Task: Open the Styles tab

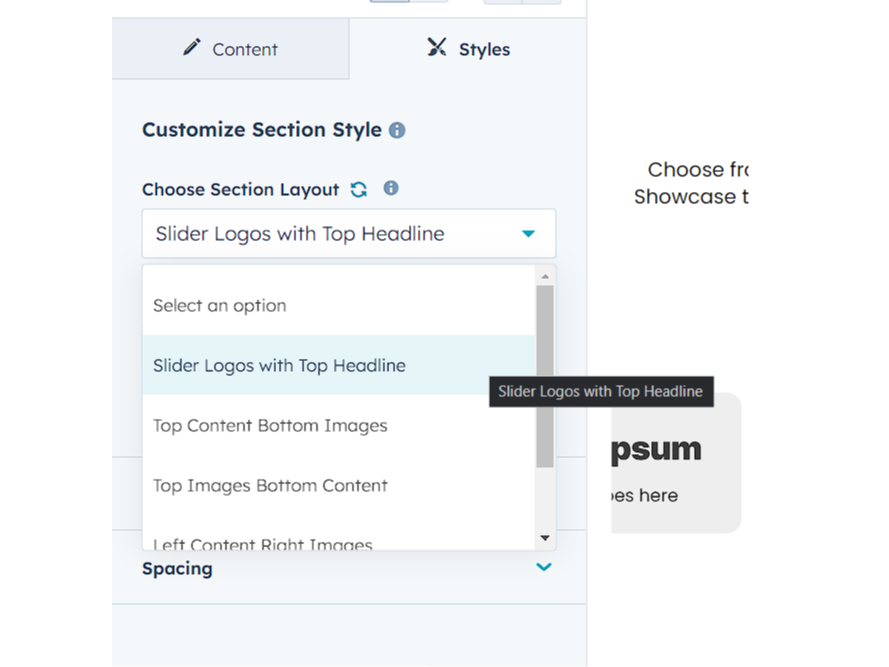Action: coord(468,49)
